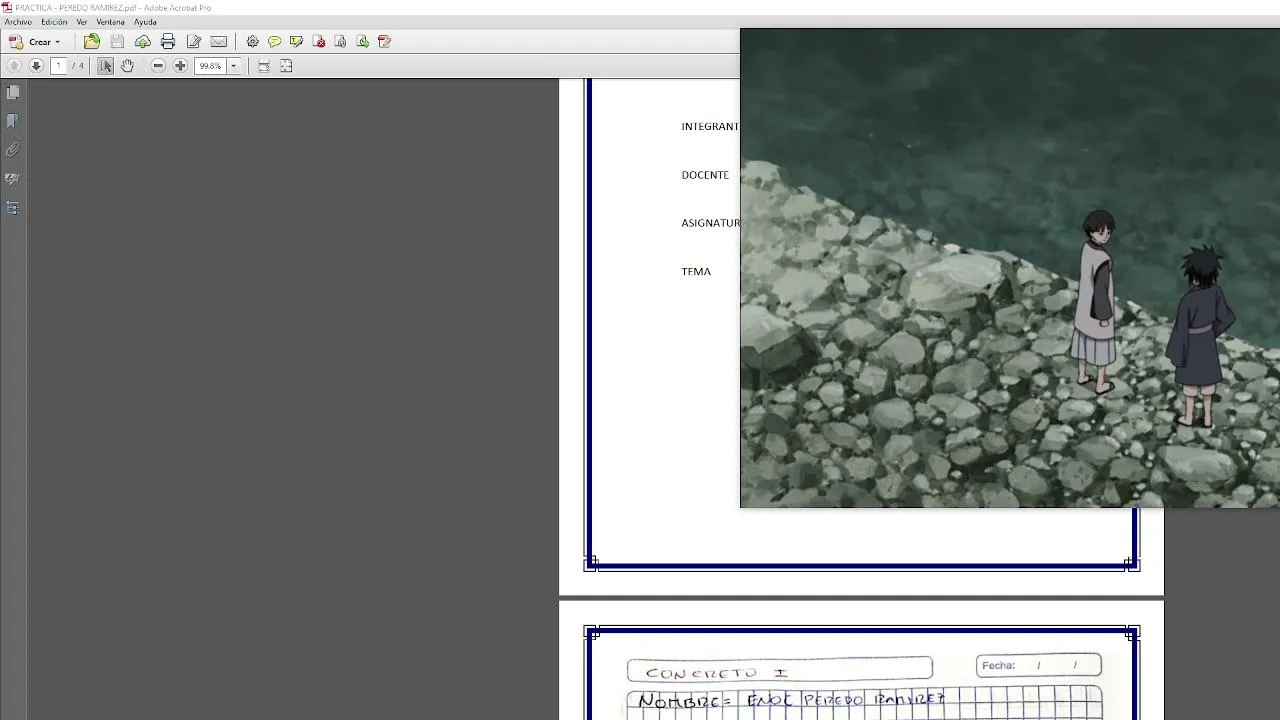This screenshot has height=720, width=1280.
Task: Click the anime video overlay window
Action: tap(1010, 268)
